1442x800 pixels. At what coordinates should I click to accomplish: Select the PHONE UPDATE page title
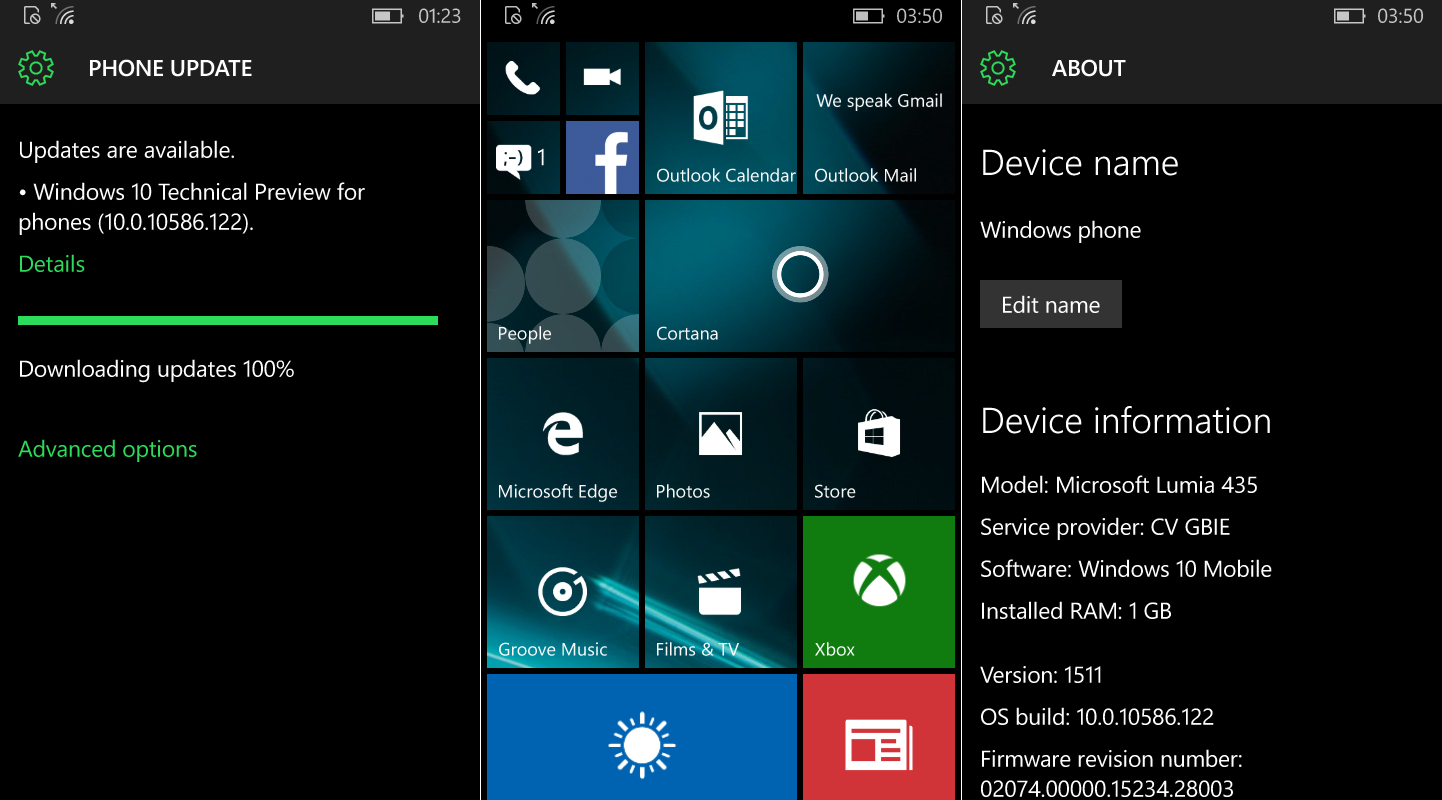point(170,68)
